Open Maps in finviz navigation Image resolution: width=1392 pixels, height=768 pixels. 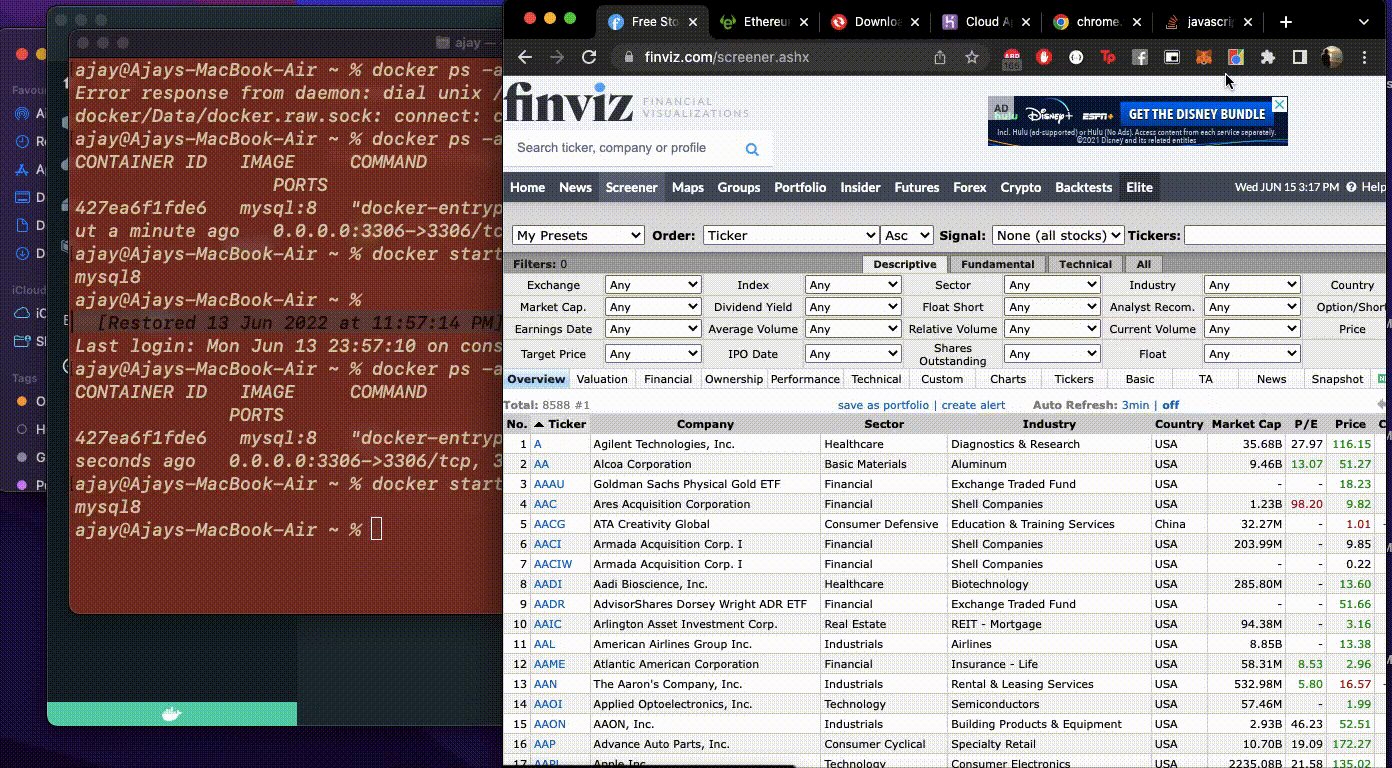[x=688, y=187]
